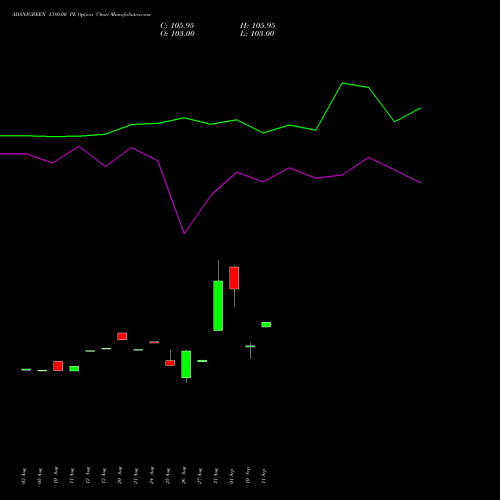This screenshot has width=500, height=500.
Task: Click the 02 Aug date label
Action: point(24,476)
